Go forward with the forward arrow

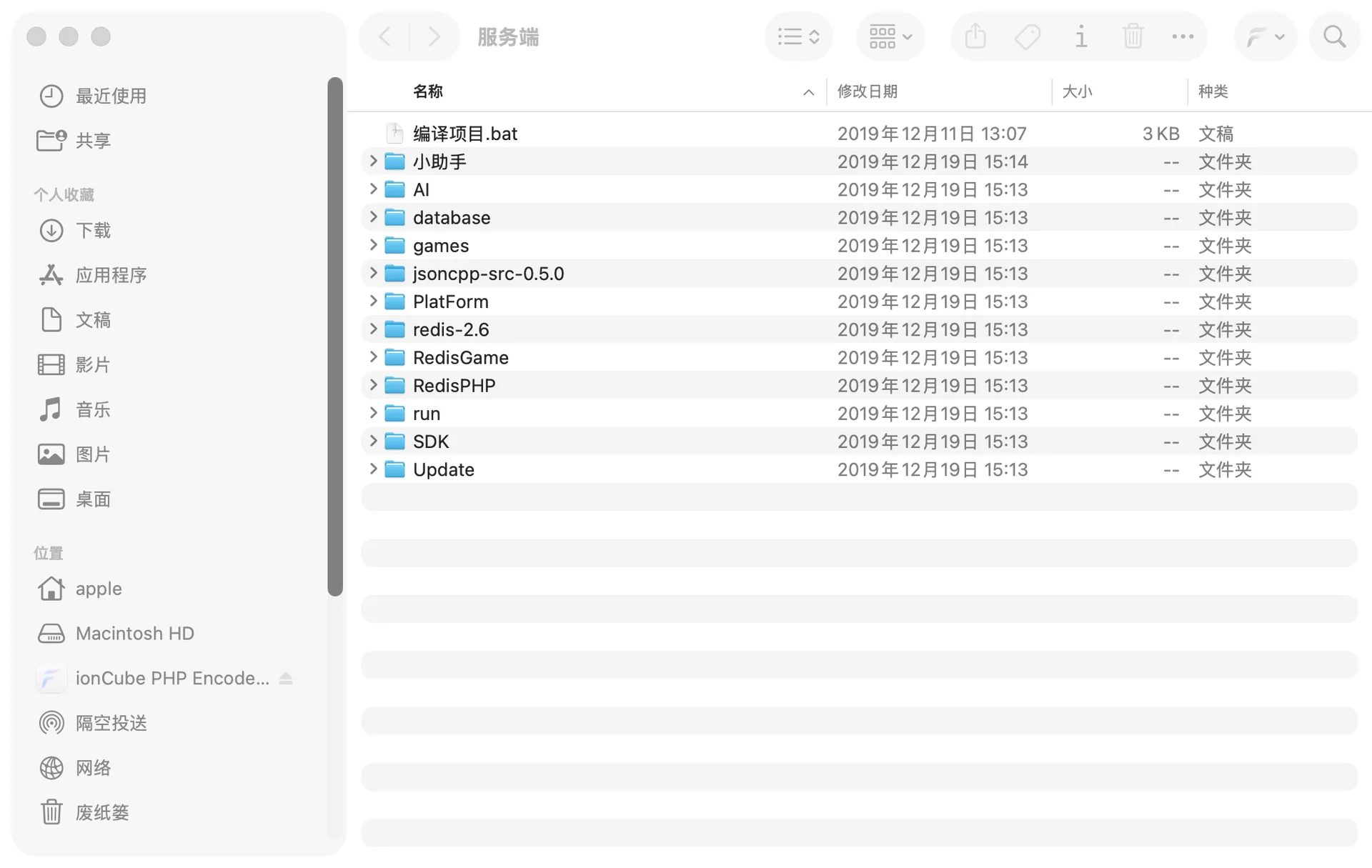pos(434,36)
